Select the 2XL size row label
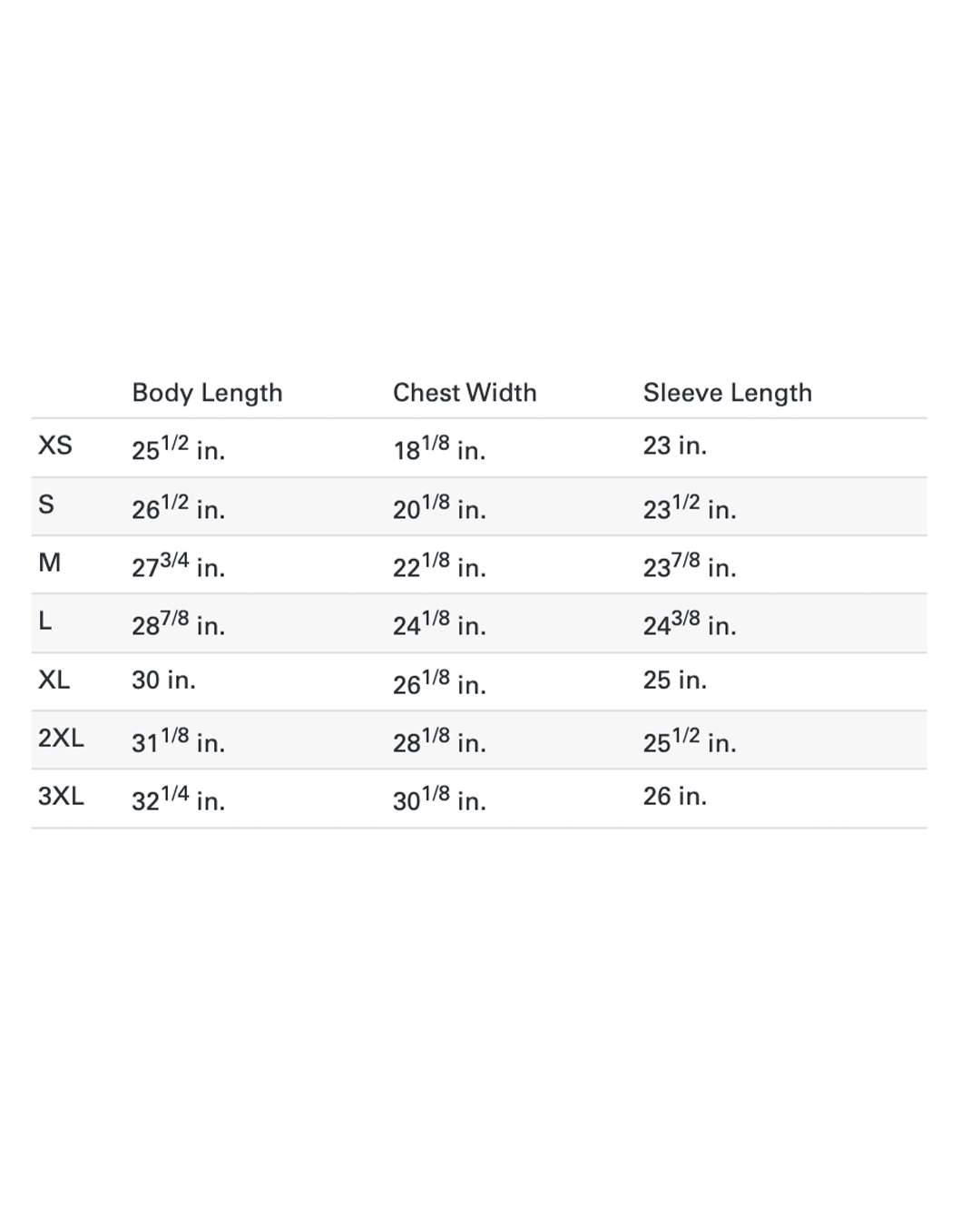980x1225 pixels. coord(61,738)
